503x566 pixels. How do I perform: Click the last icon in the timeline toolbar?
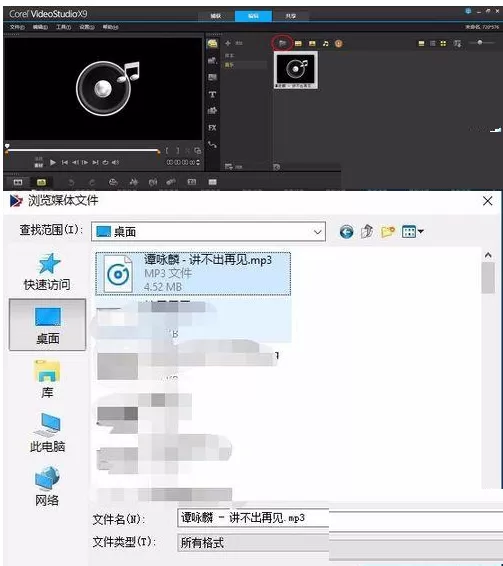pos(212,182)
